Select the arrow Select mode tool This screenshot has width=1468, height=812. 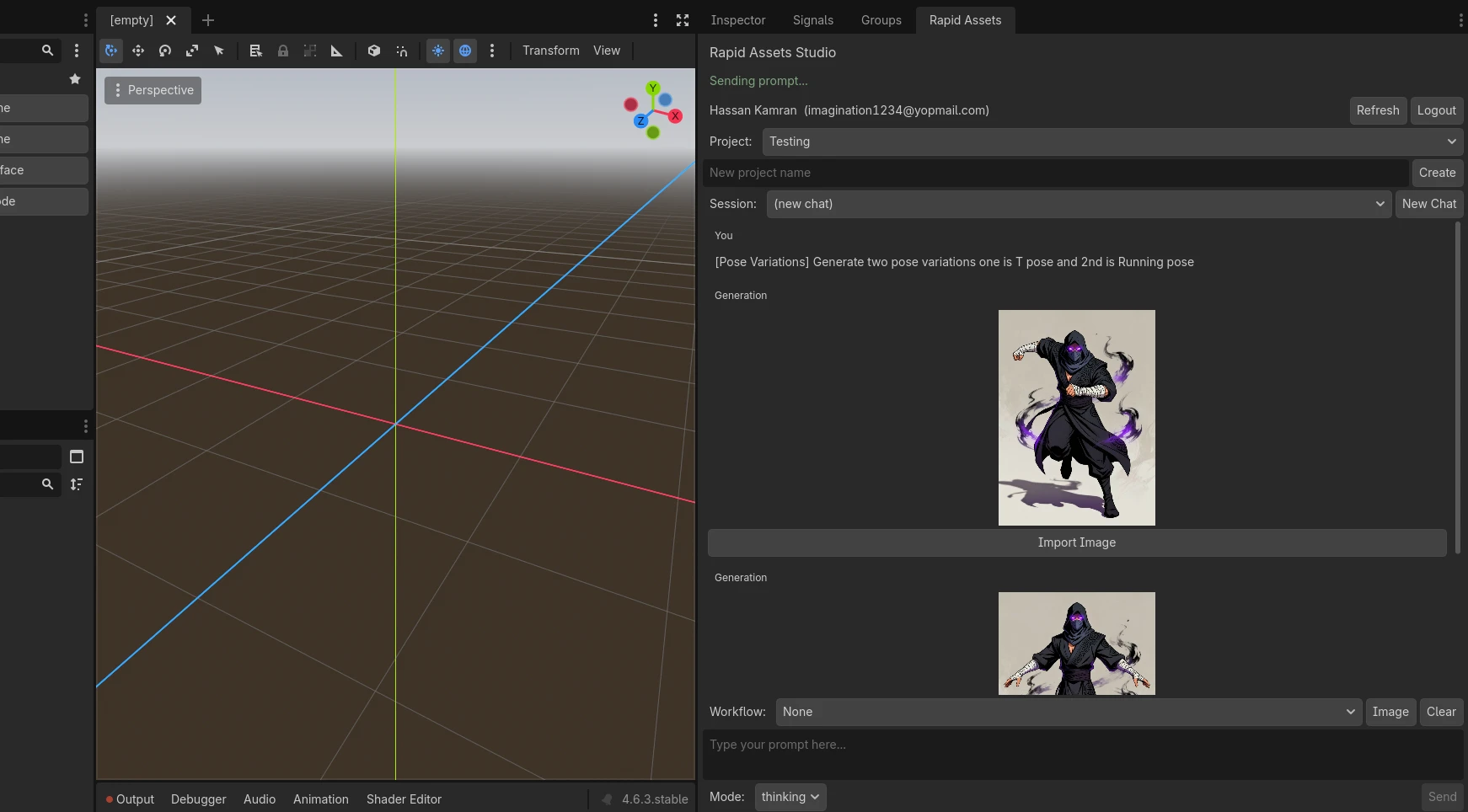point(219,51)
